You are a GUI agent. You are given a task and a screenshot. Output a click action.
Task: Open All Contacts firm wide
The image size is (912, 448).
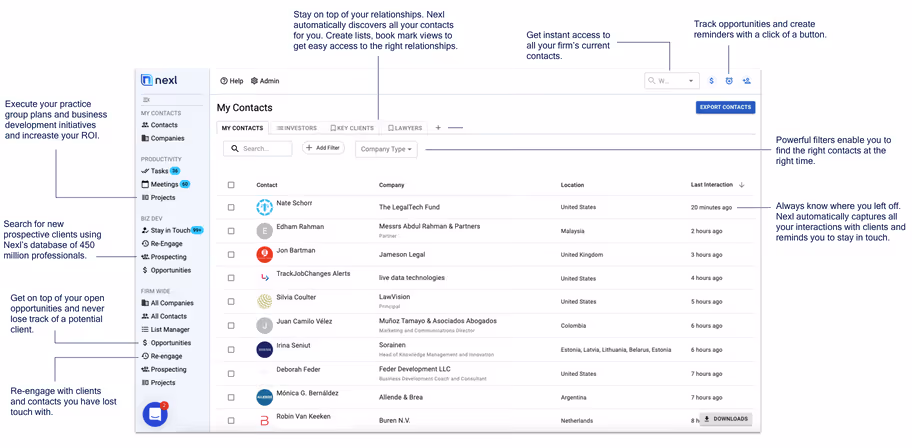[x=163, y=317]
